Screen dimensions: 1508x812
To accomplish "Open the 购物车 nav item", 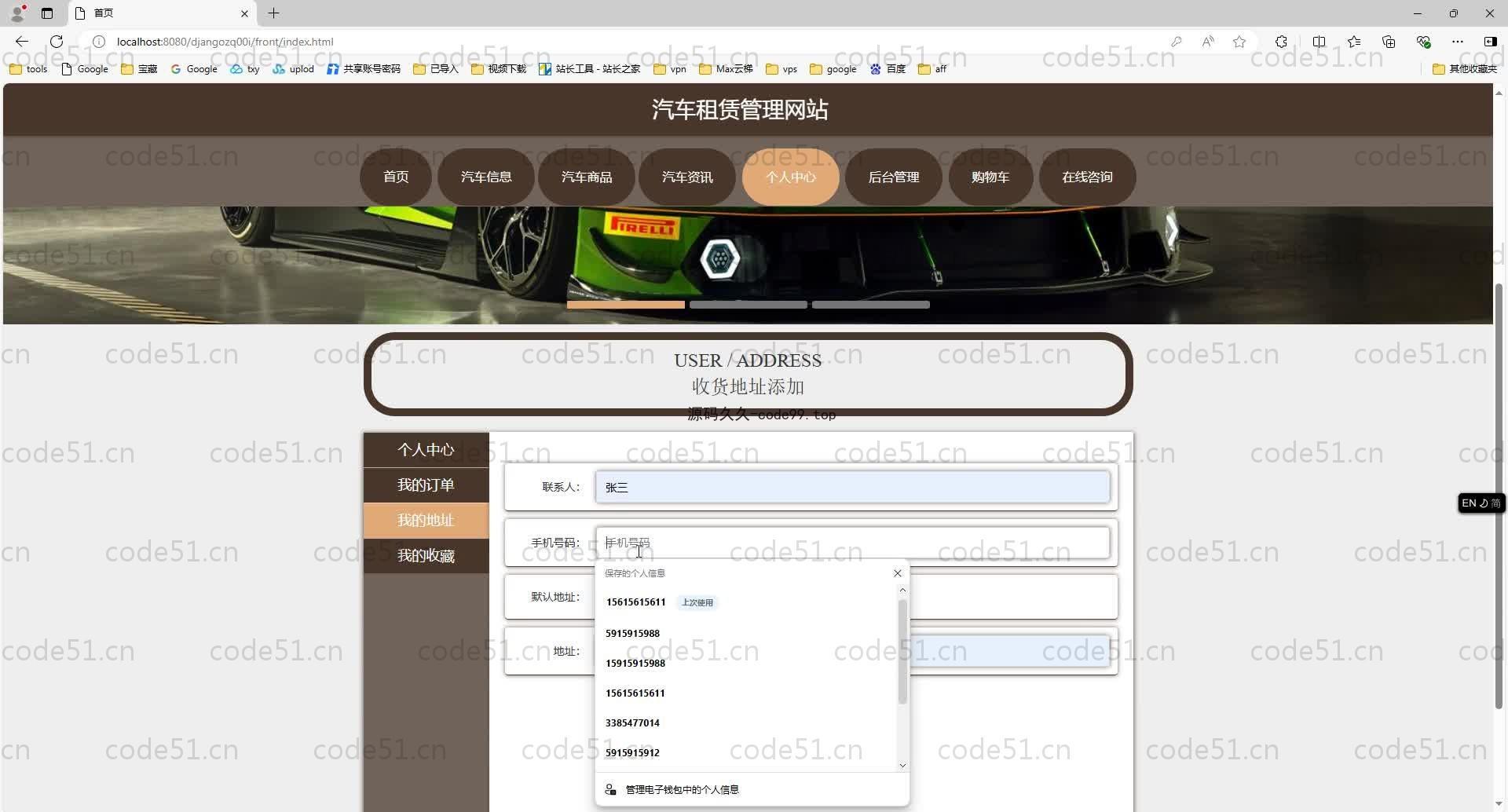I will click(990, 177).
